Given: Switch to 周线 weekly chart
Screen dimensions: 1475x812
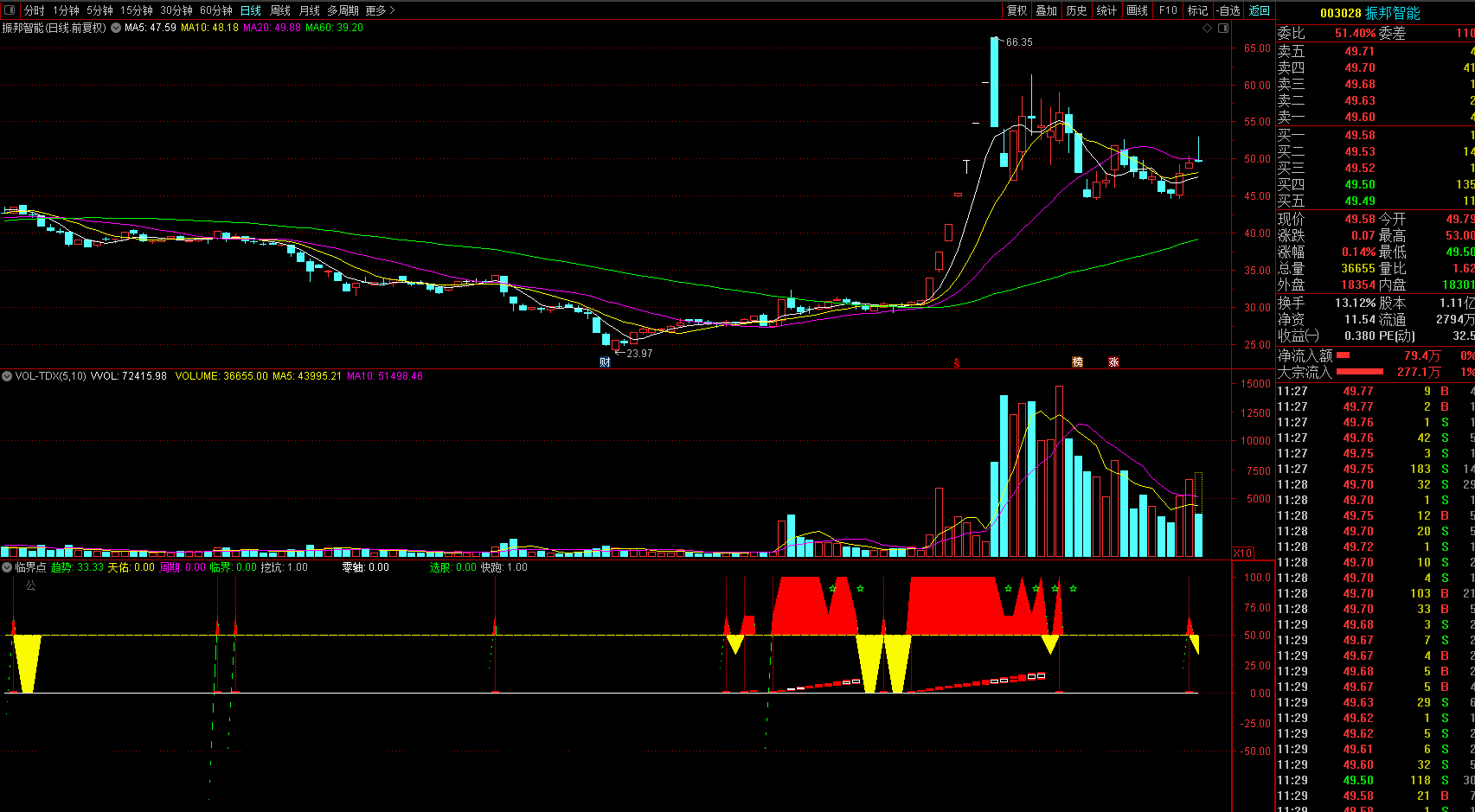Looking at the screenshot, I should pyautogui.click(x=280, y=10).
